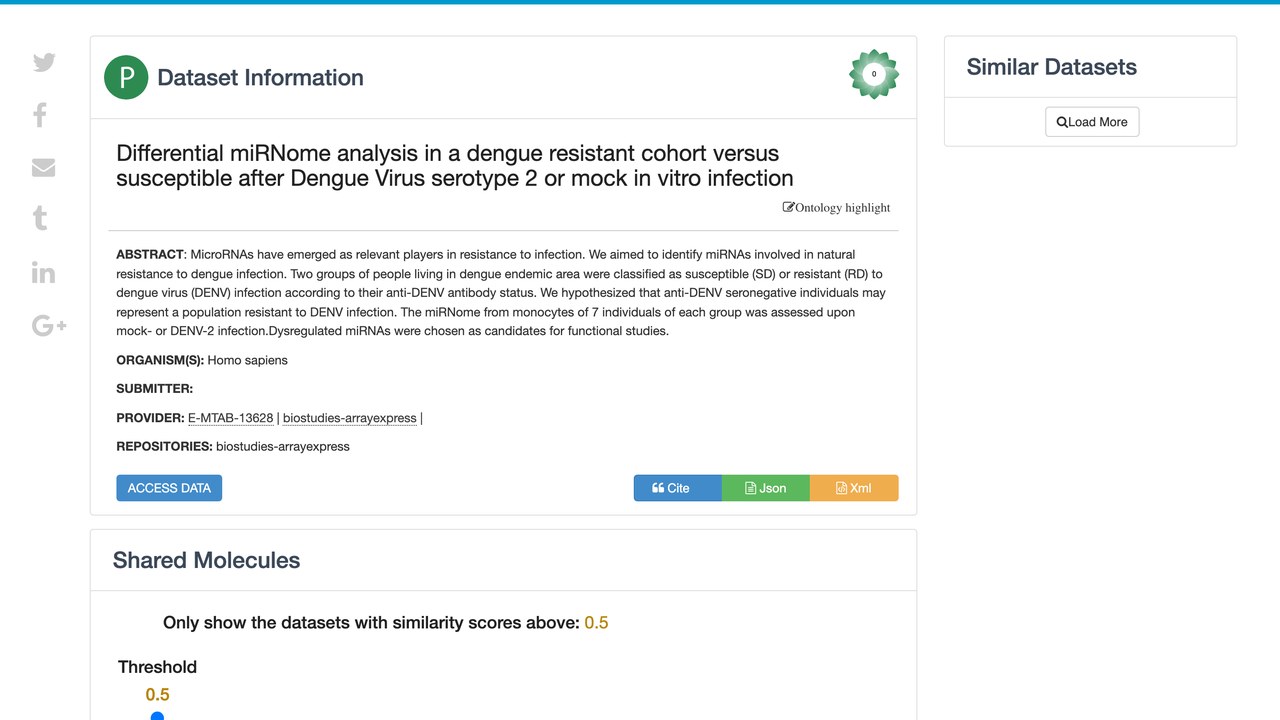Image resolution: width=1280 pixels, height=720 pixels.
Task: Click the Homo sapiens organism text
Action: pos(247,360)
